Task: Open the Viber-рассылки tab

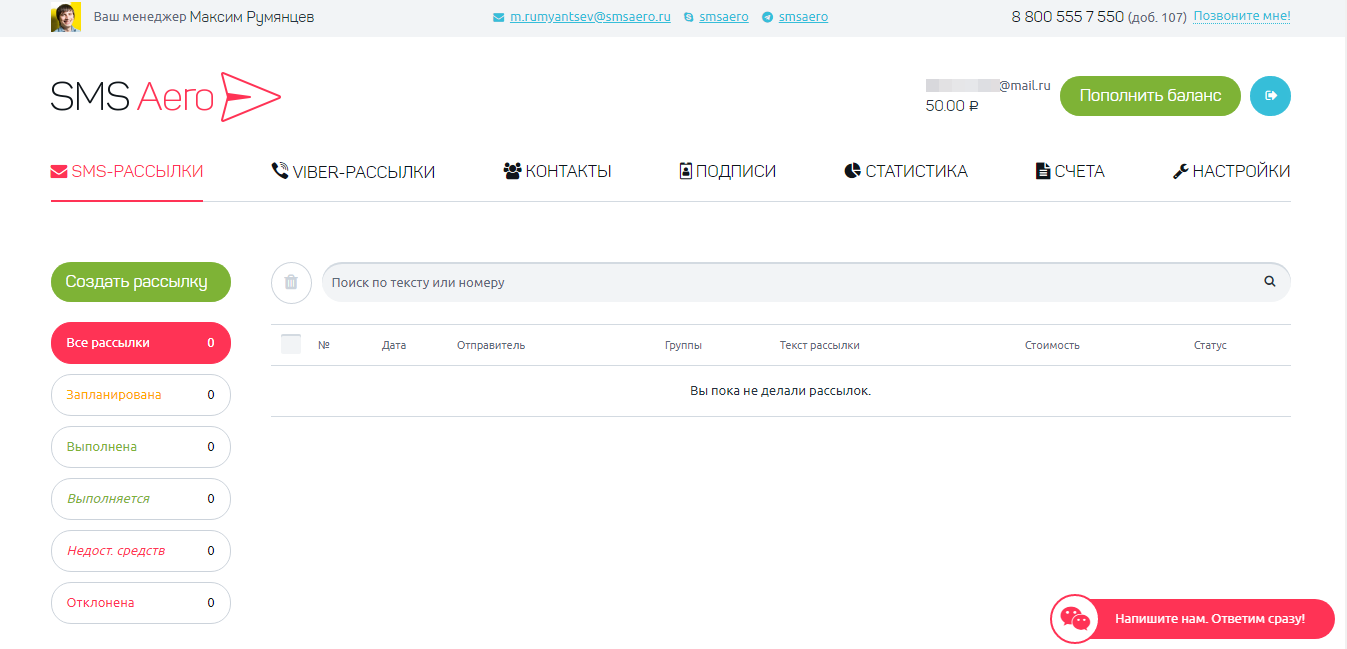Action: [353, 172]
